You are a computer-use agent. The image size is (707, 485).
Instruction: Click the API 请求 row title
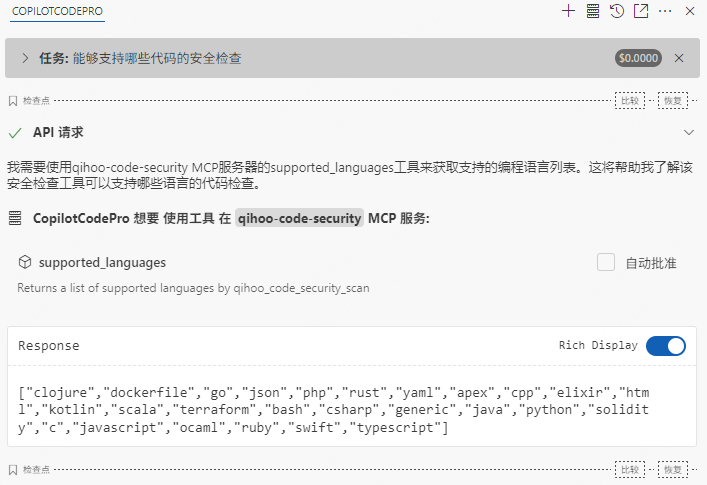(x=58, y=132)
